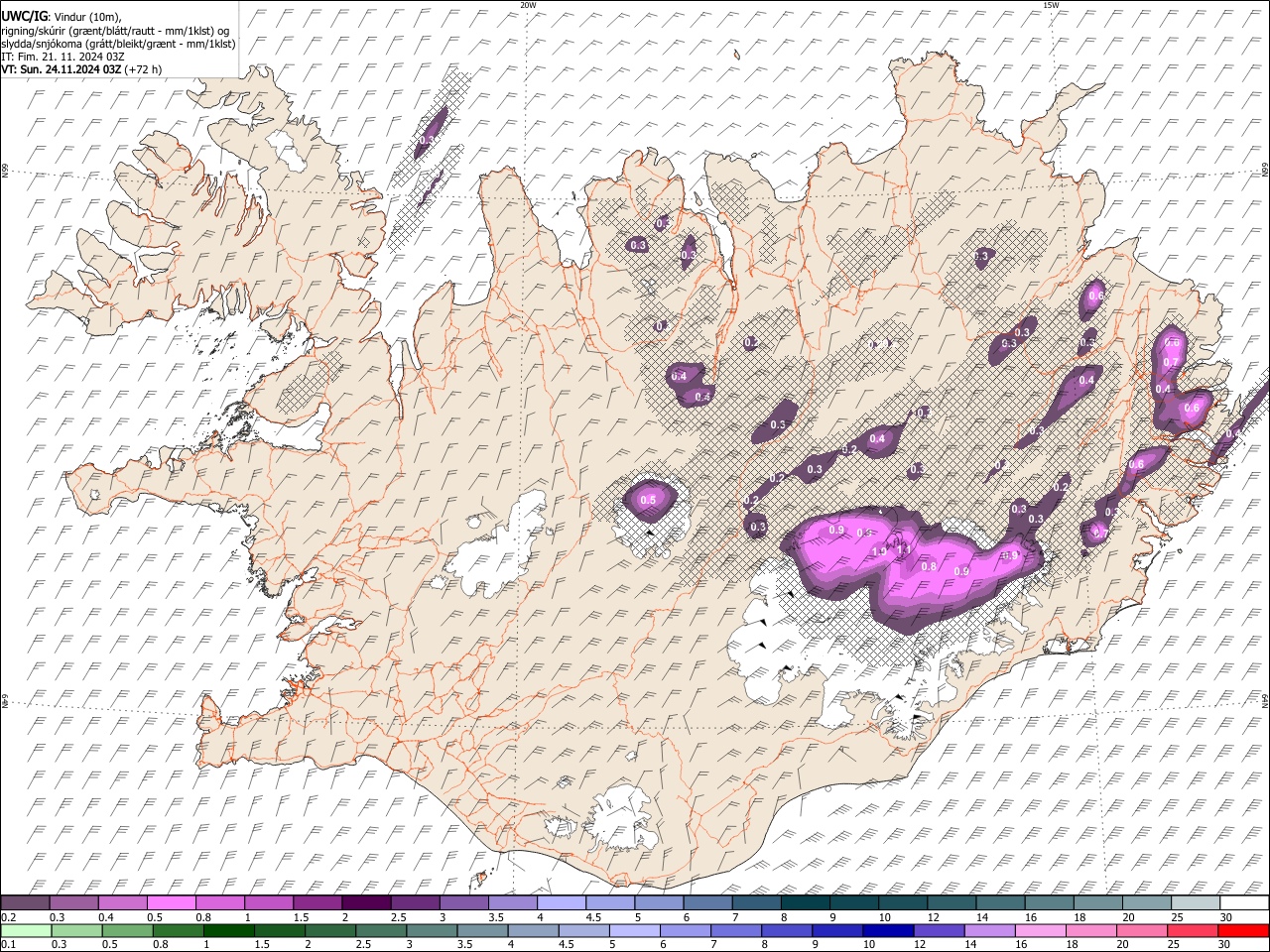The width and height of the screenshot is (1270, 952).
Task: Click the dark purple 2 swatch in top legend row
Action: (x=366, y=903)
